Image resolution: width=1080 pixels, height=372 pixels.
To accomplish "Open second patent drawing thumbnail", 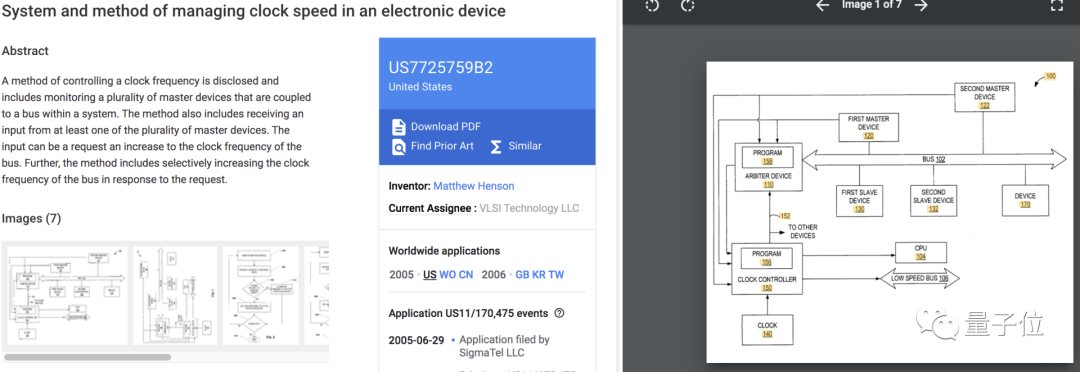I will click(175, 296).
